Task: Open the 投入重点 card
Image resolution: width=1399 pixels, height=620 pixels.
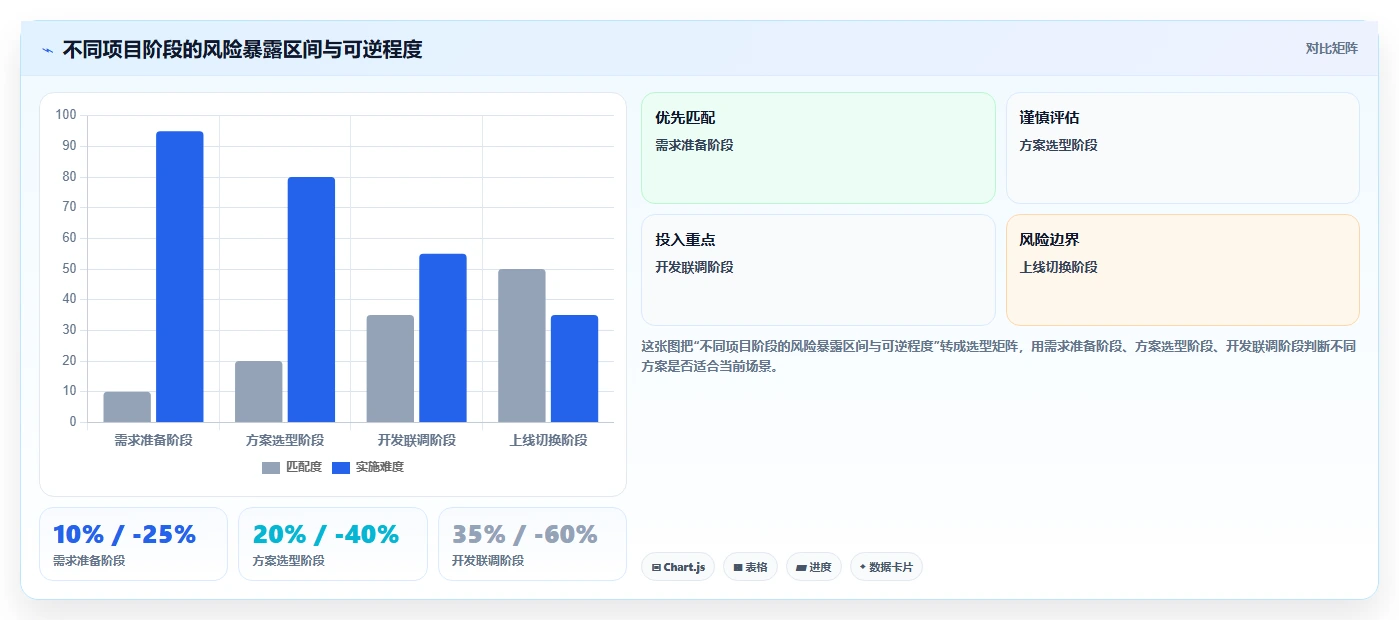Action: (x=818, y=270)
